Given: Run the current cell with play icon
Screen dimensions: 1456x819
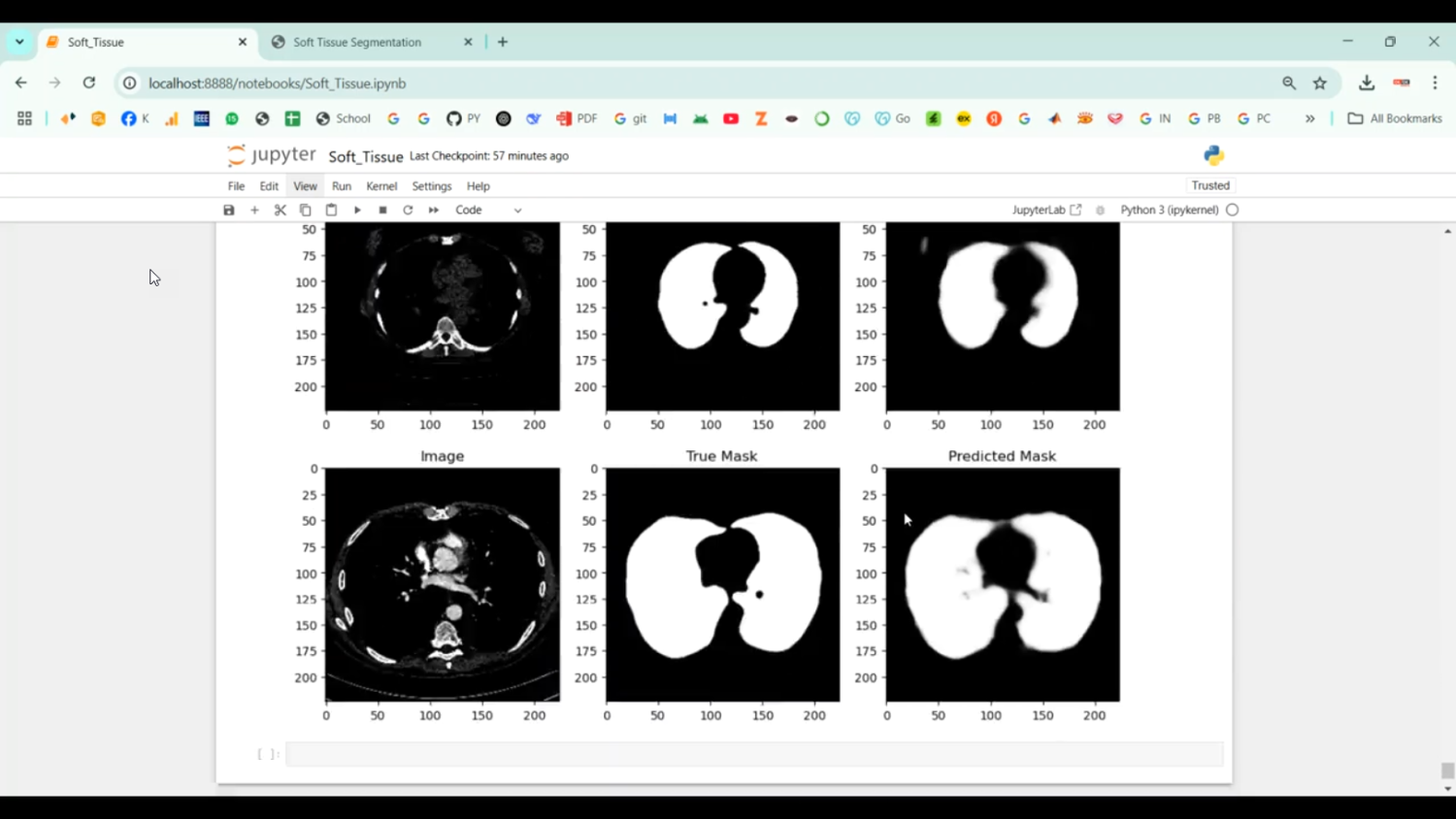Looking at the screenshot, I should 357,210.
